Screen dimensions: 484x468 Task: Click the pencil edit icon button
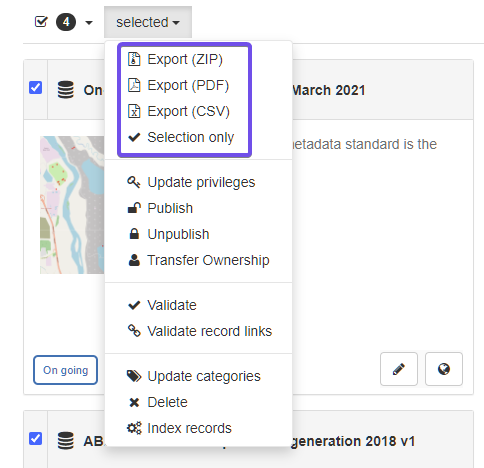coord(399,369)
